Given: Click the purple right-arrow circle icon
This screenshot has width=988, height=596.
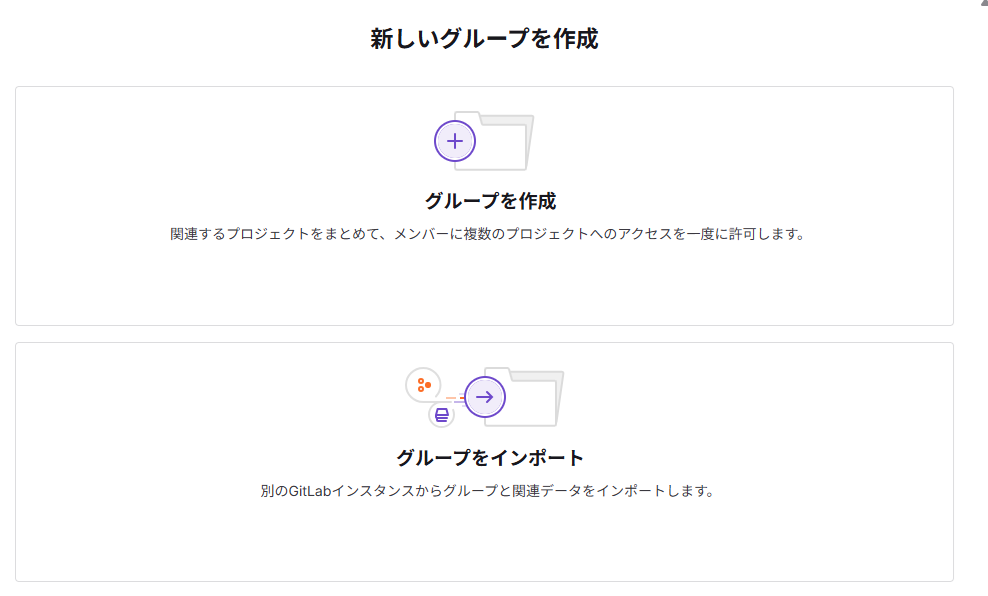Looking at the screenshot, I should (x=485, y=397).
